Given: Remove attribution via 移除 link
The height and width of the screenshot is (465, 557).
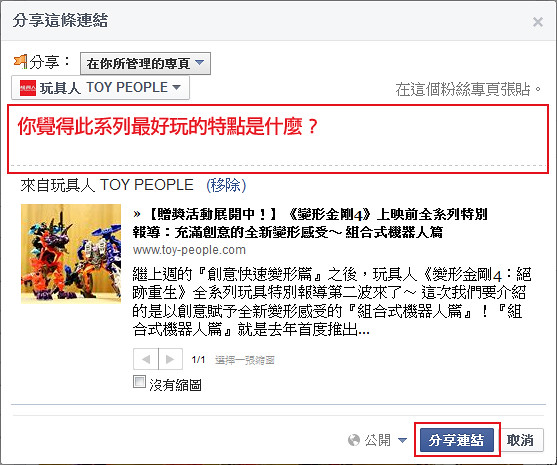Looking at the screenshot, I should pos(226,185).
